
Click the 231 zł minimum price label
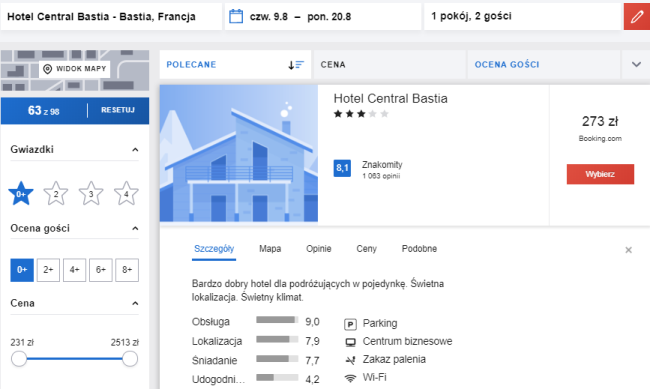pyautogui.click(x=22, y=343)
